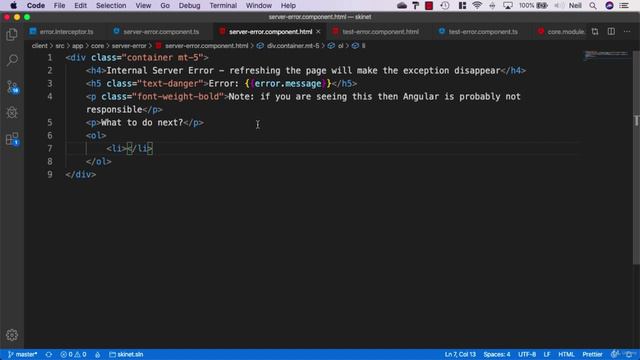
Task: Switch to core.module tab
Action: 561,31
